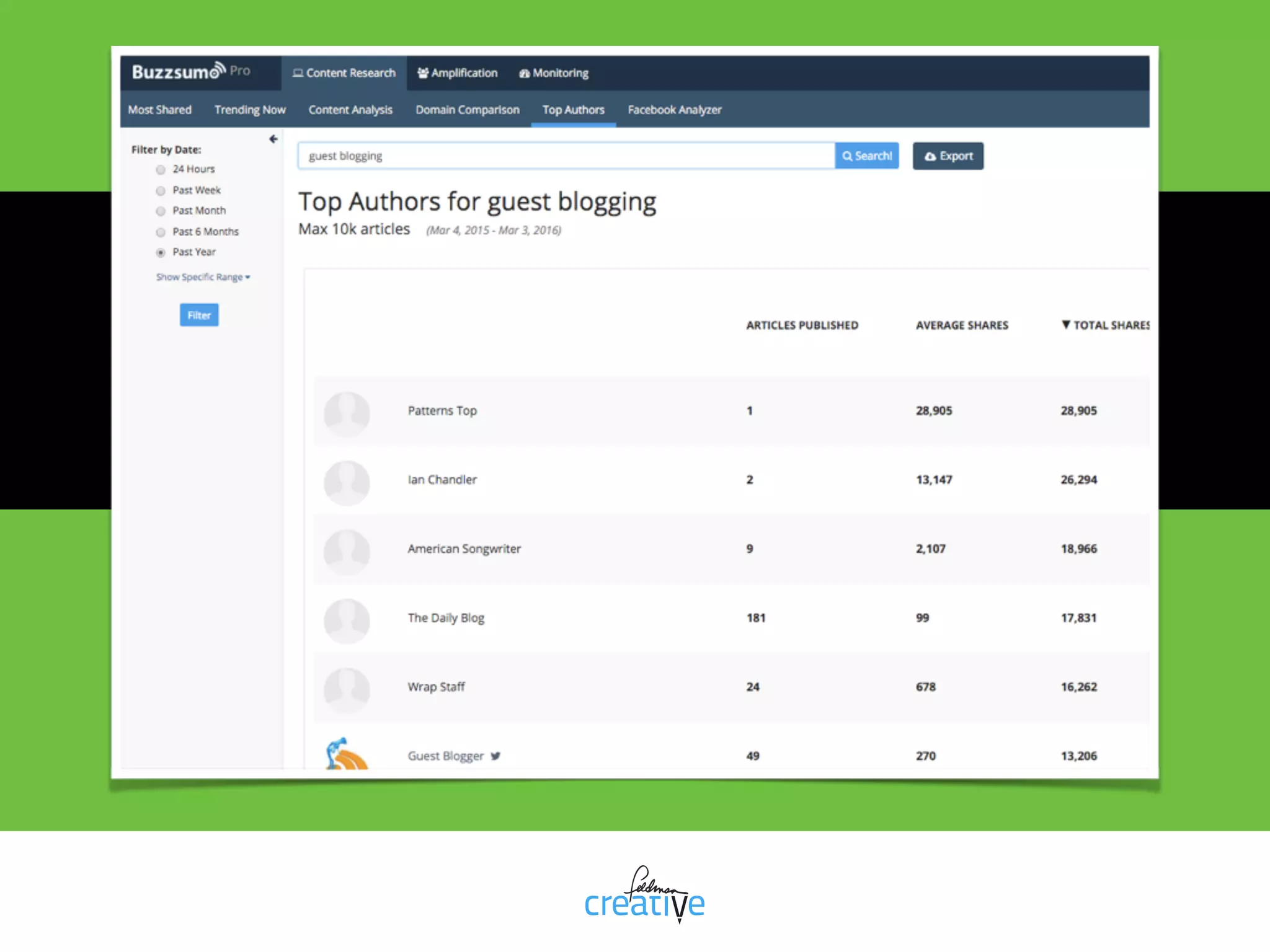Click the Ian Chandler placeholder avatar
This screenshot has height=952, width=1270.
347,482
